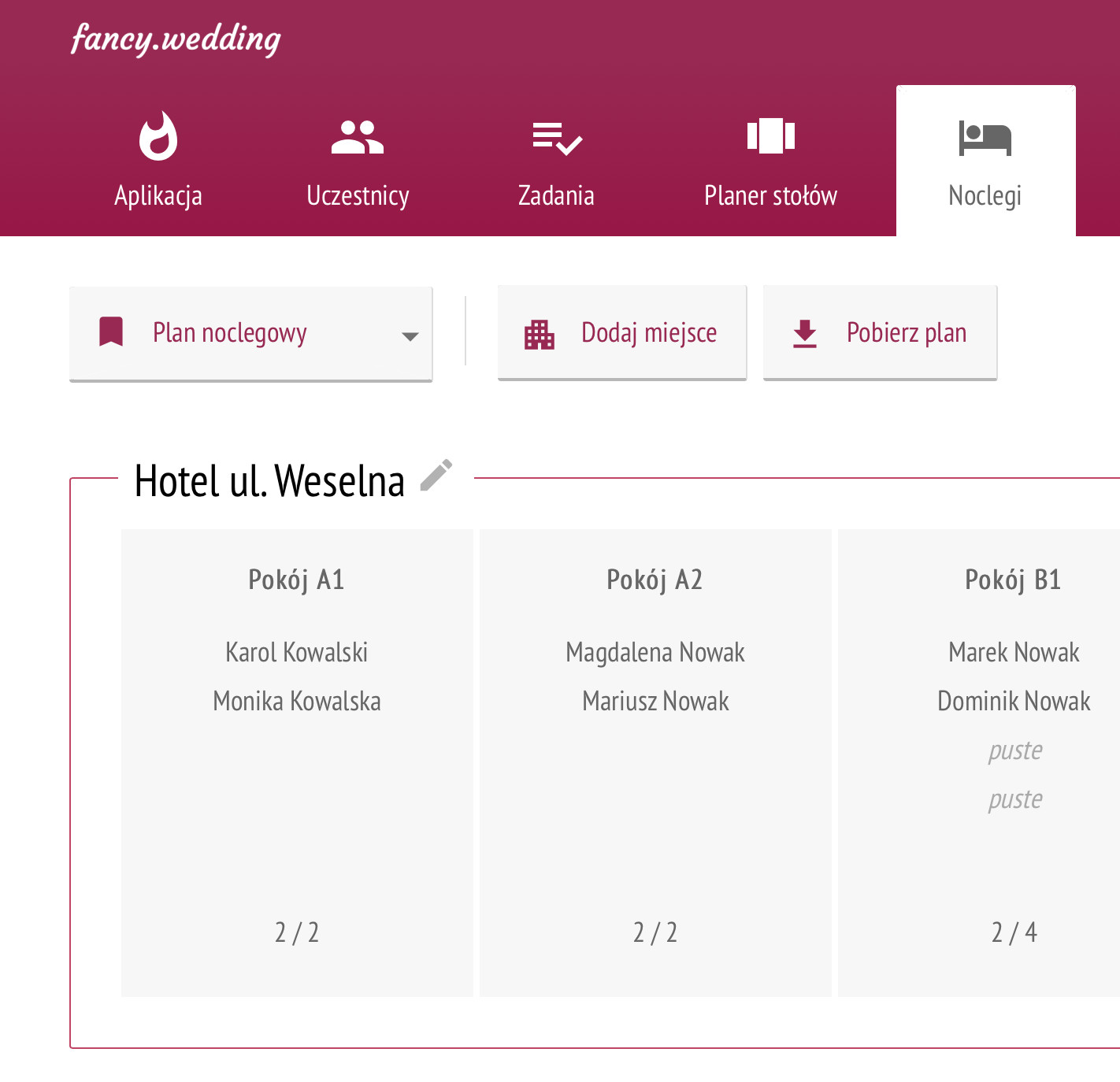Click the first puste slot in Pokój B1

1015,750
